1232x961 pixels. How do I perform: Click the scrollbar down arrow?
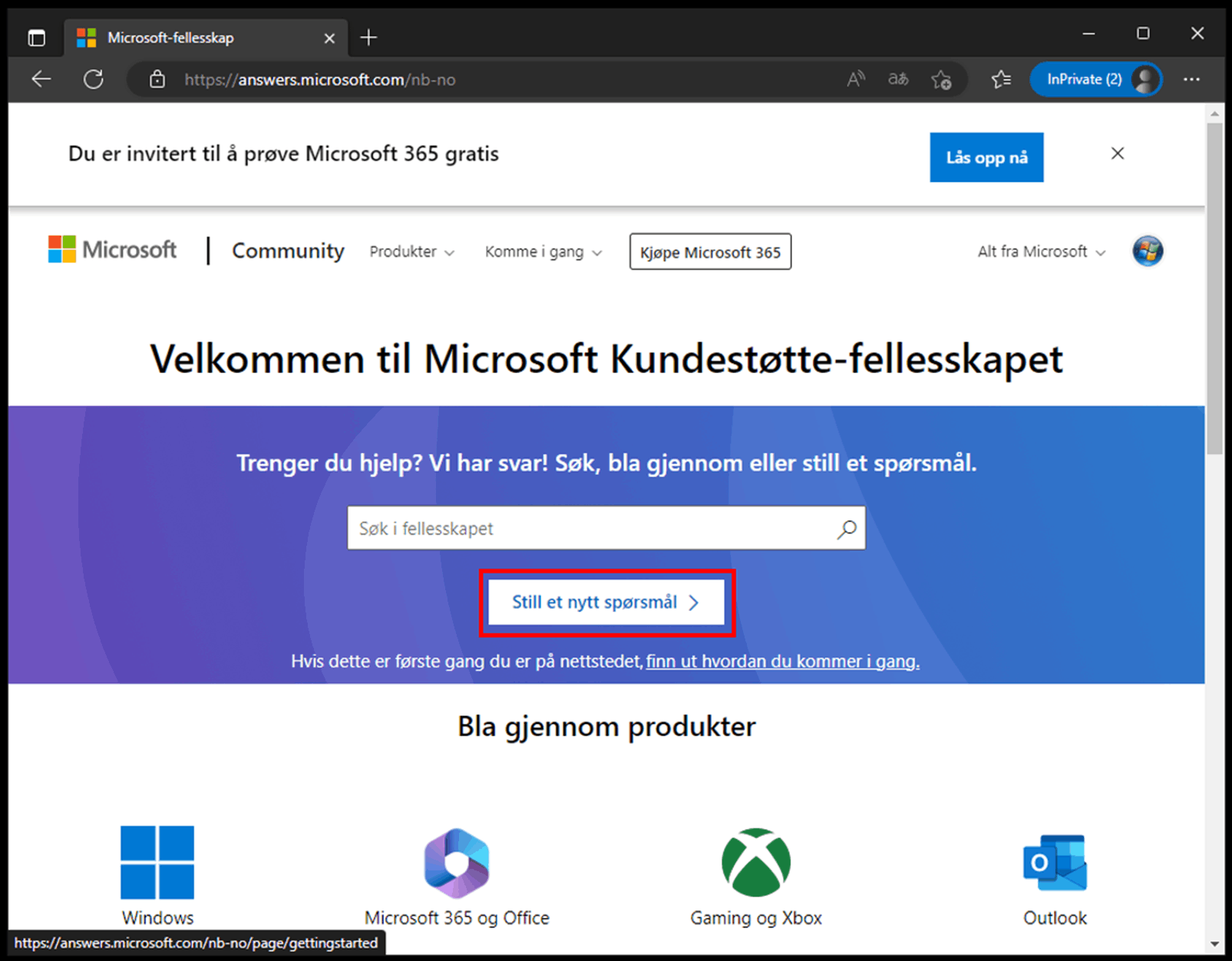[1214, 944]
